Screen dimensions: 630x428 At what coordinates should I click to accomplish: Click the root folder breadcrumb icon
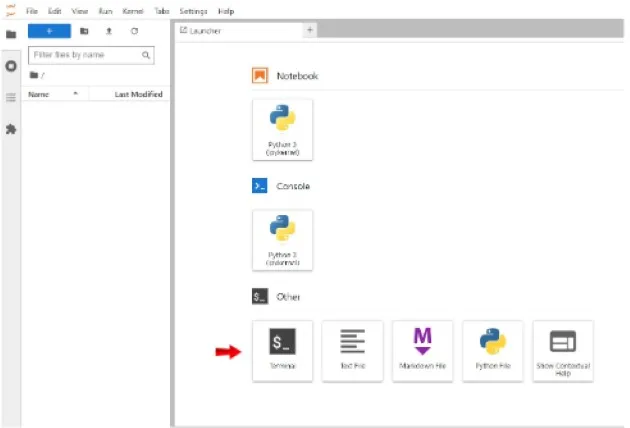[34, 75]
